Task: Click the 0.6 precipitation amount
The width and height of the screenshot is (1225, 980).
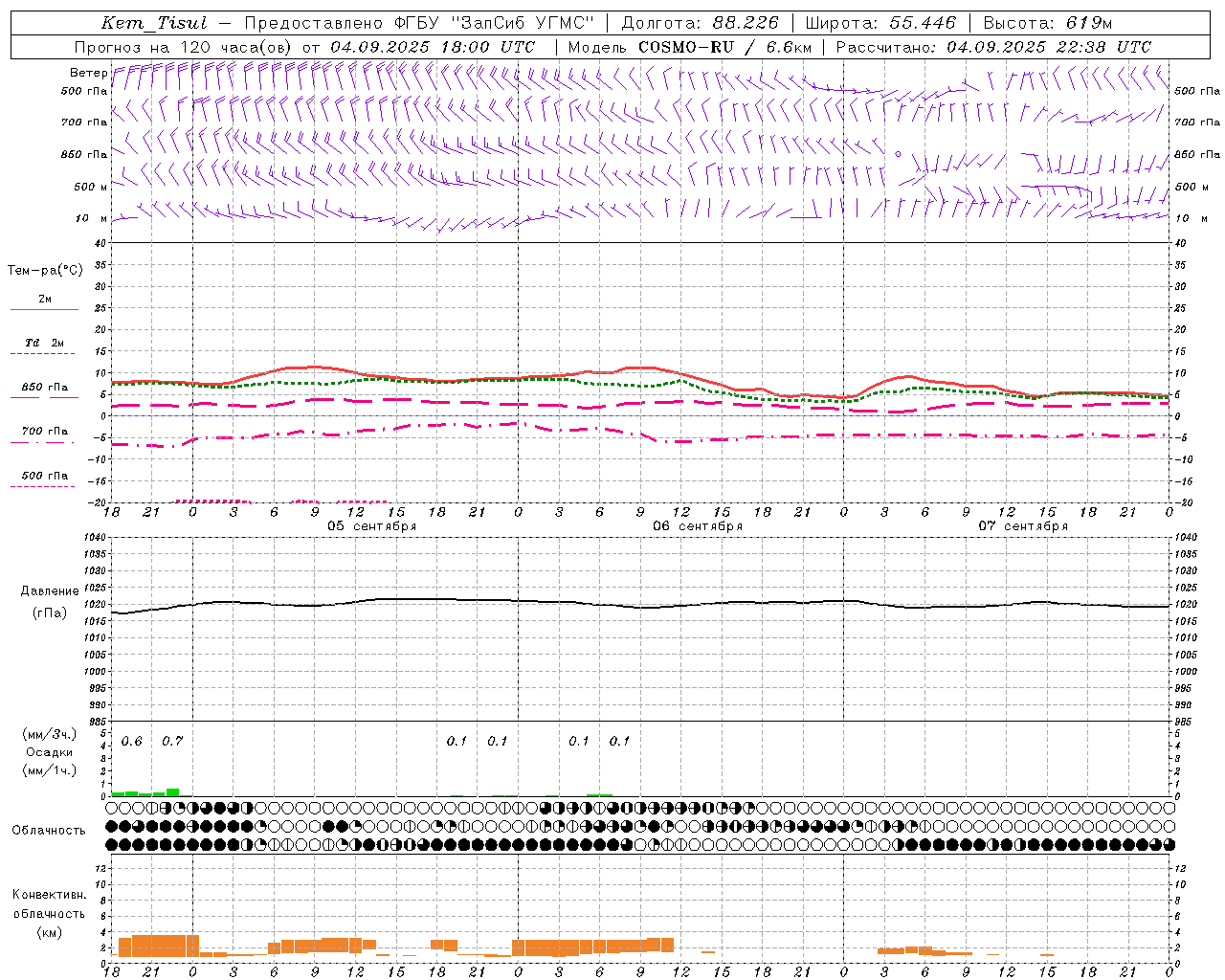Action: point(132,742)
